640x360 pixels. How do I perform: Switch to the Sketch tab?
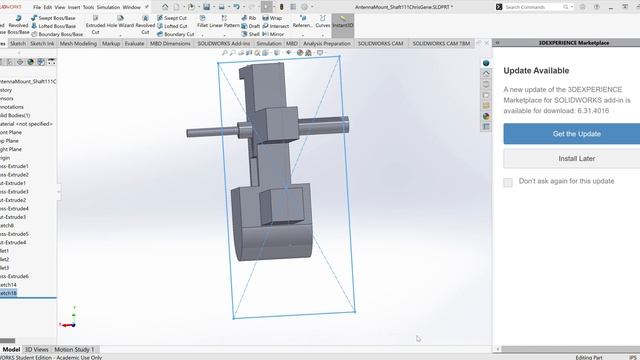coord(18,43)
